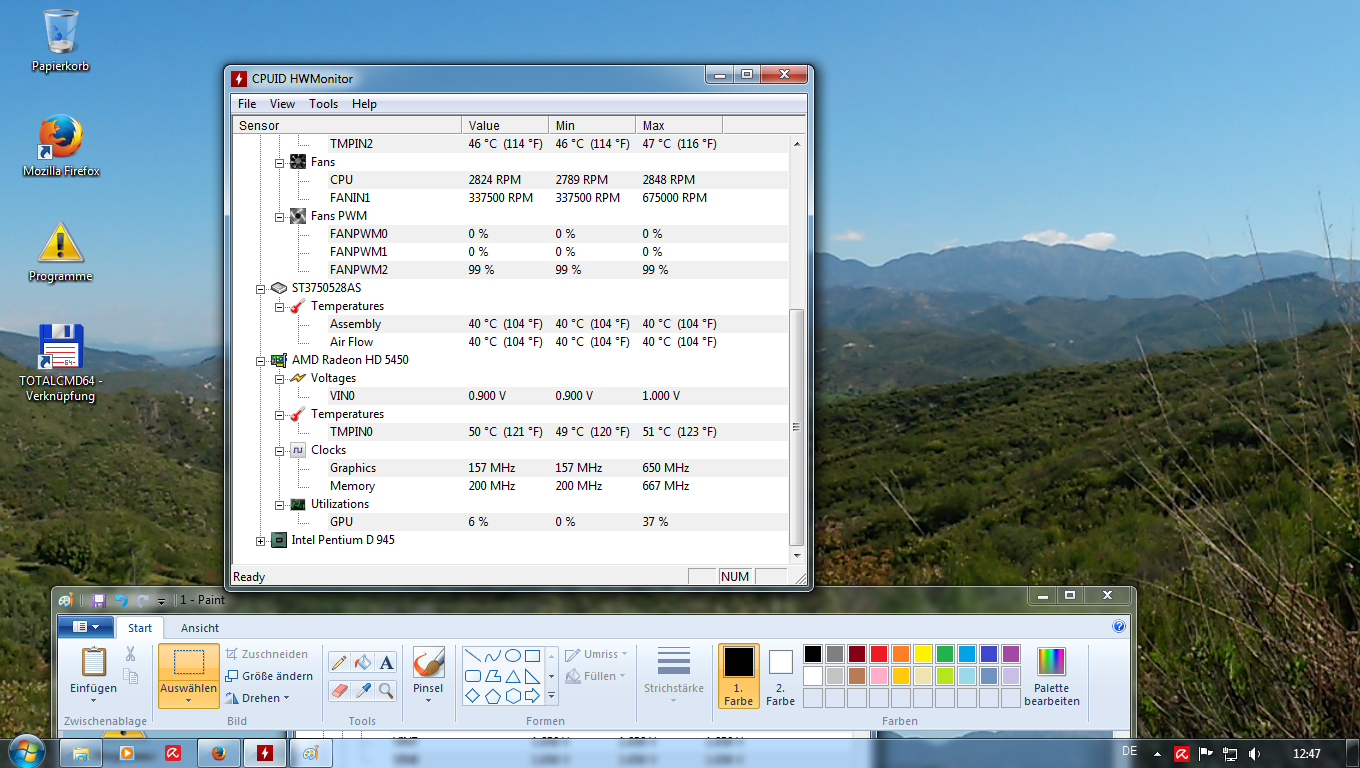
Task: Open the File menu in HWMonitor
Action: point(247,104)
